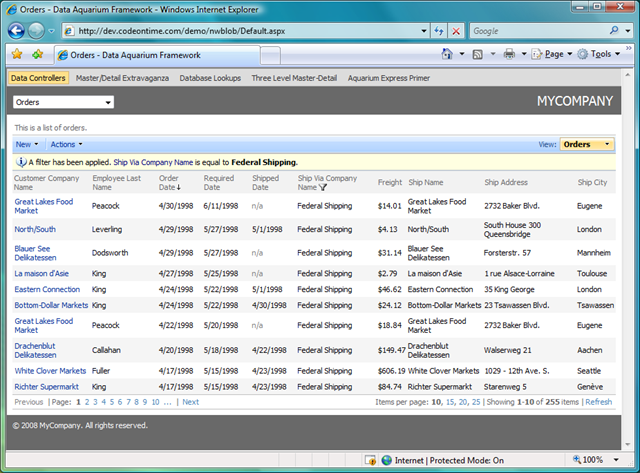Screen dimensions: 640x473
Task: Open the La maison d'Asie customer link
Action: 42,273
